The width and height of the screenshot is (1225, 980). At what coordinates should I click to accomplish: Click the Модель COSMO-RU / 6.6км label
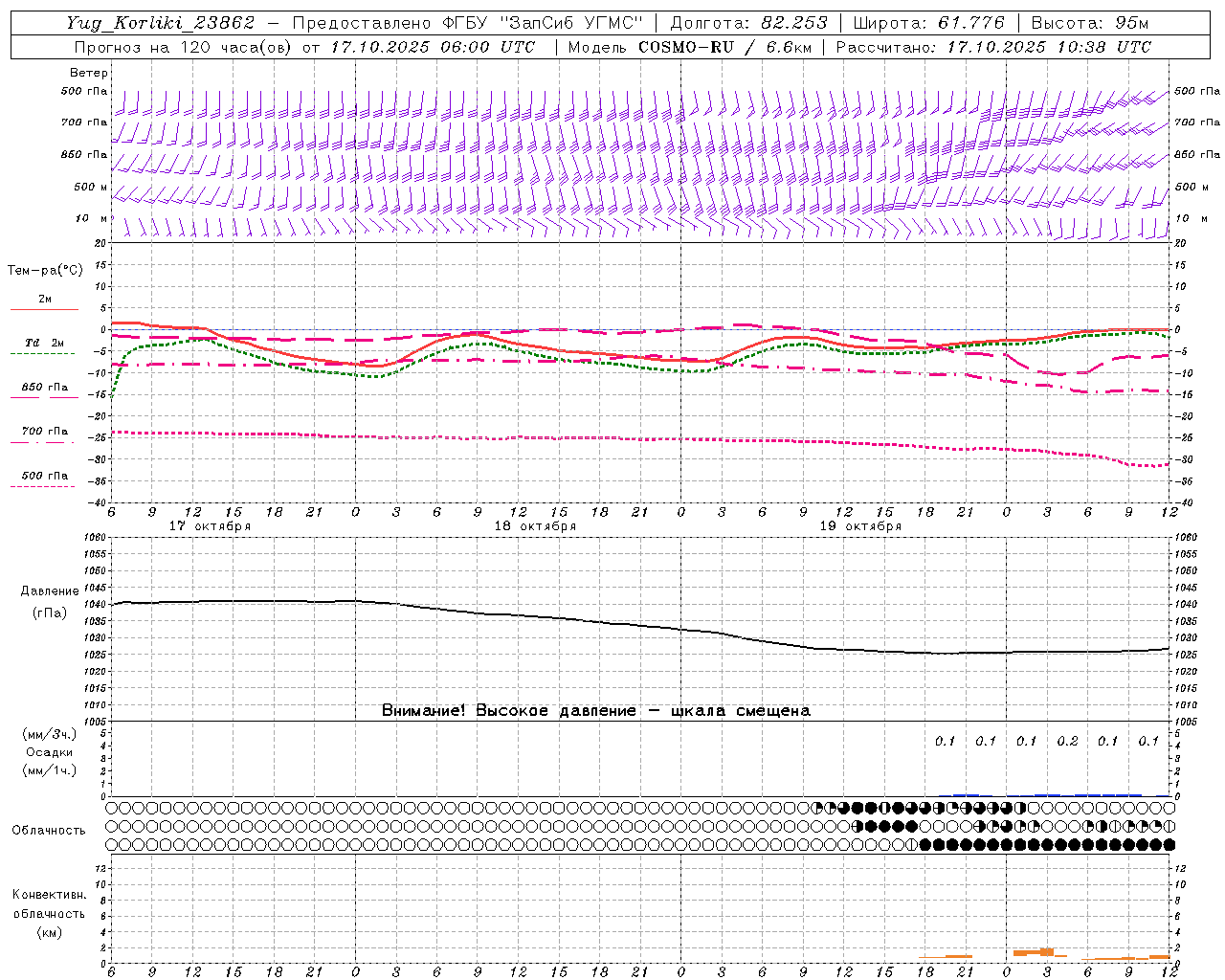(690, 47)
